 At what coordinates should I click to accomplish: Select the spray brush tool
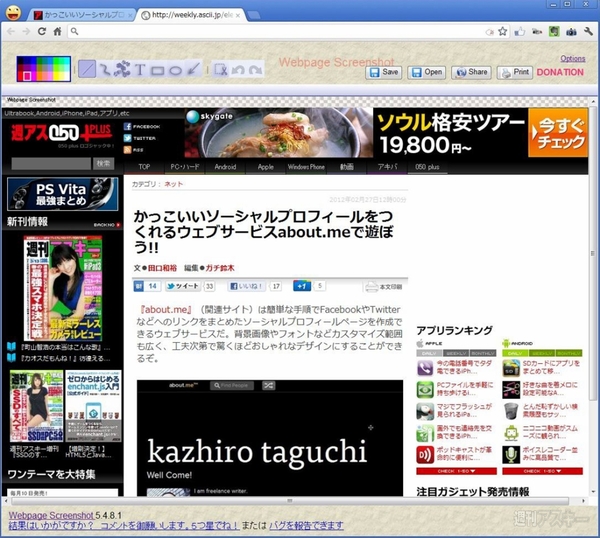point(122,69)
